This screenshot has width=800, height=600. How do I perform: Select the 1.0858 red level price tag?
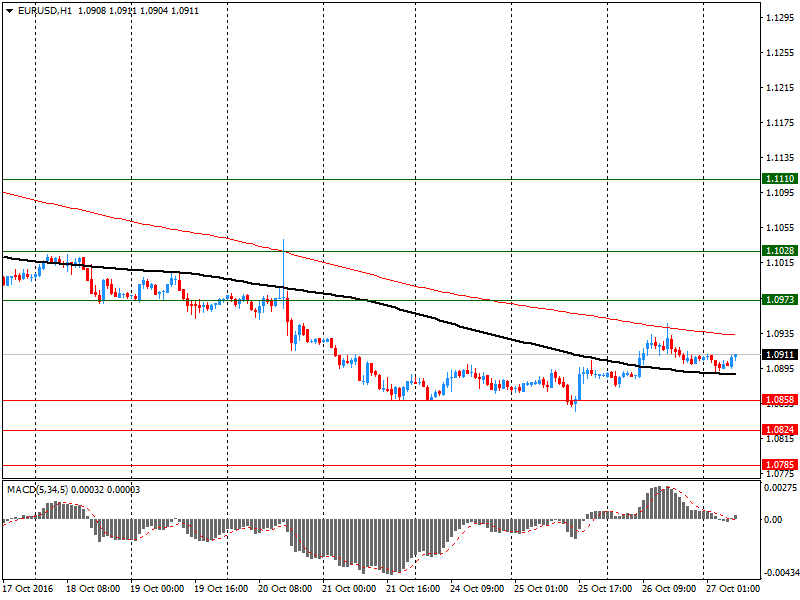click(x=780, y=400)
